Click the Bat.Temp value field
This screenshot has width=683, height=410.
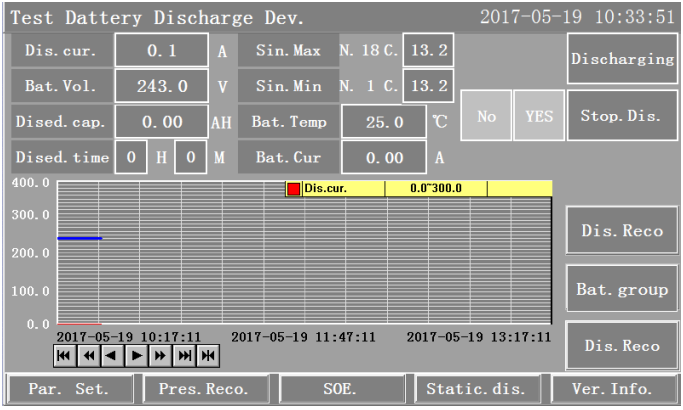(x=384, y=123)
